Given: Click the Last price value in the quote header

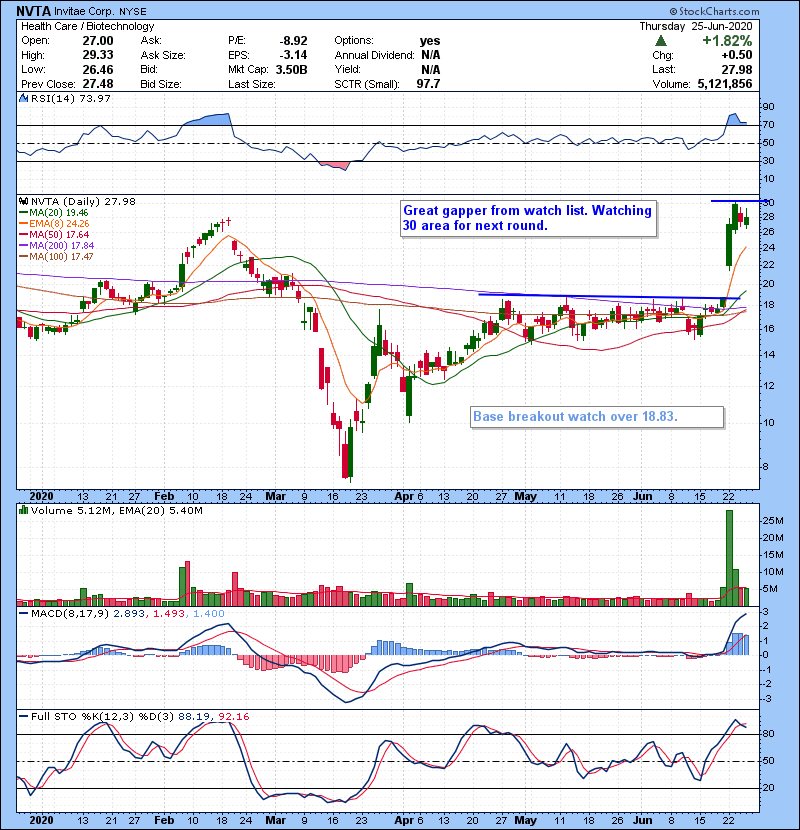Looking at the screenshot, I should 737,69.
